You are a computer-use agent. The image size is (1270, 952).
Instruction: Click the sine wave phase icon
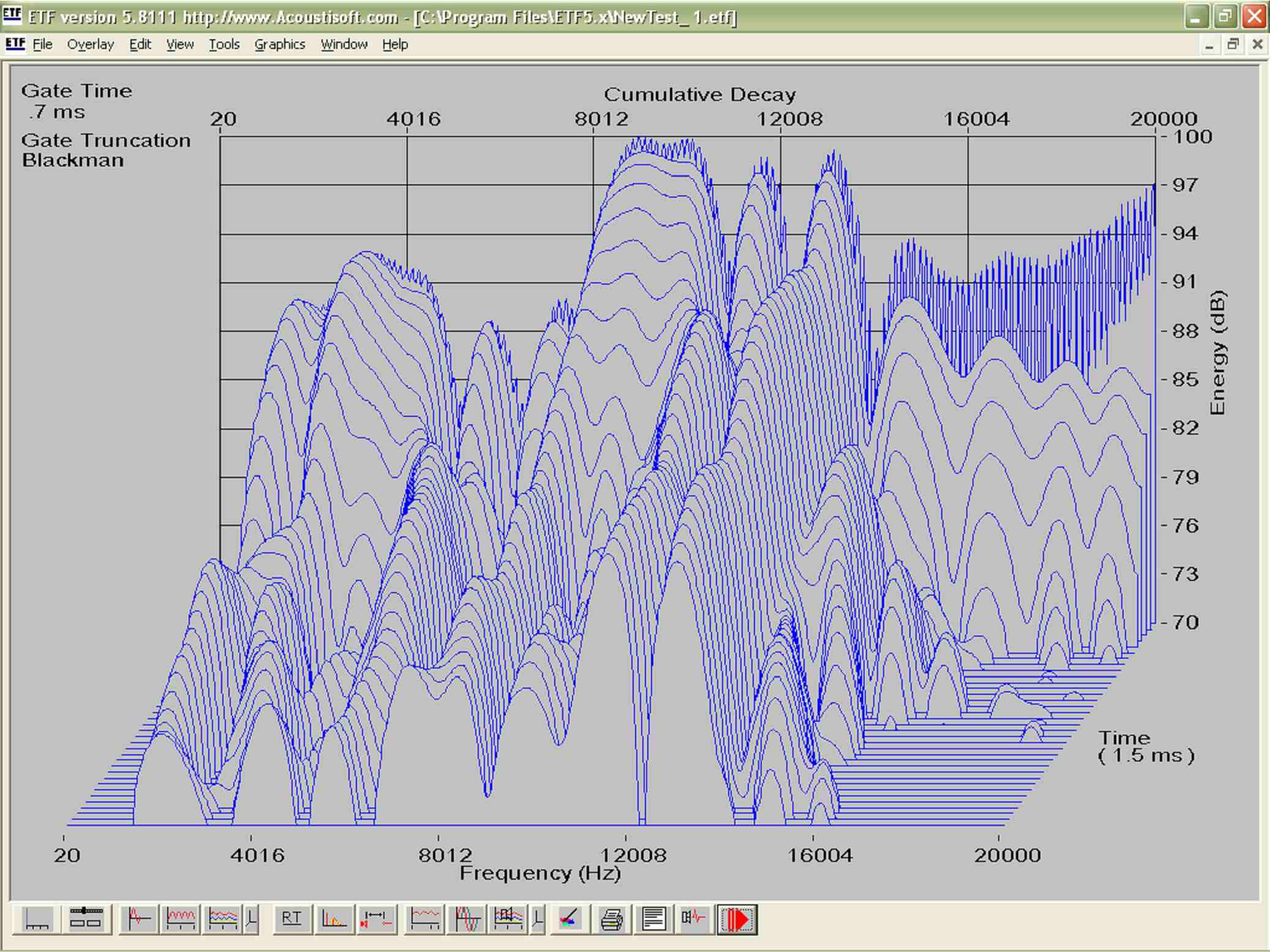pos(467,919)
